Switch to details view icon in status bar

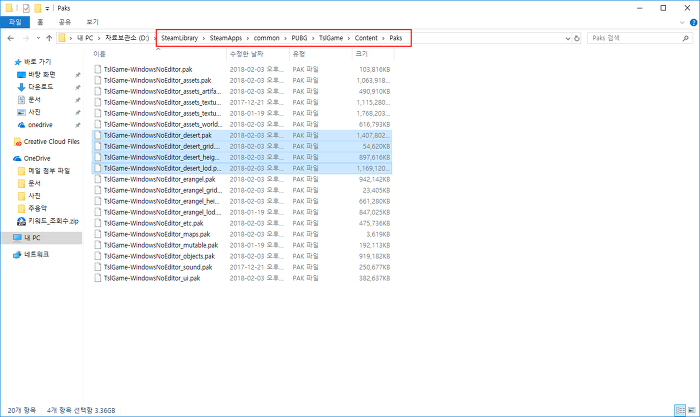(680, 410)
